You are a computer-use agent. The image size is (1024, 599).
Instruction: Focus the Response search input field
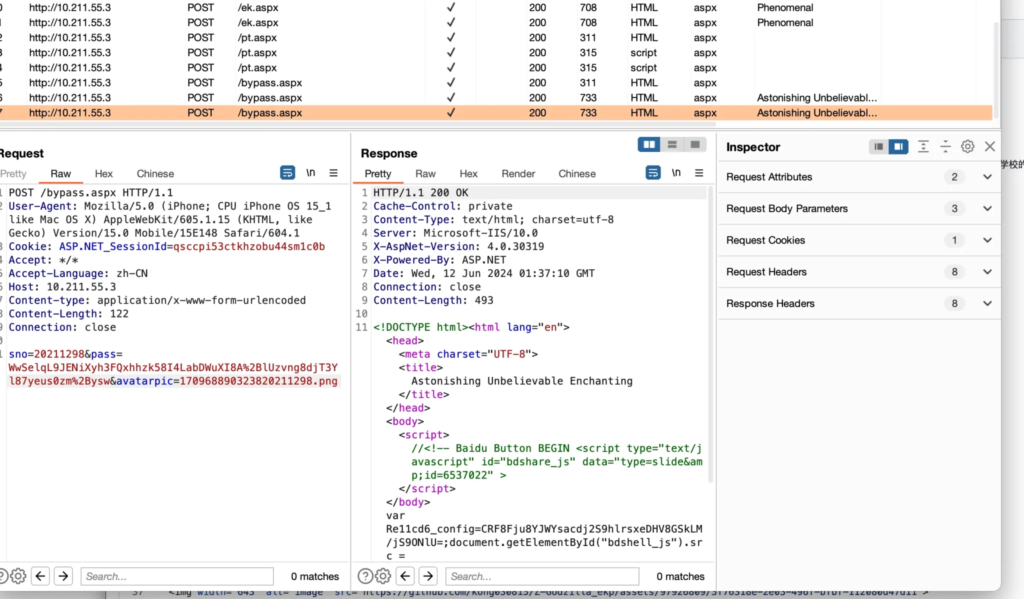point(542,576)
